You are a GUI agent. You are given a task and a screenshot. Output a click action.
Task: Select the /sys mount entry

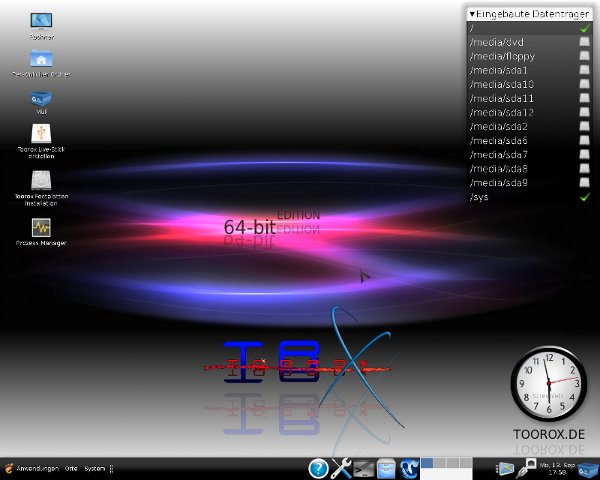pos(479,197)
